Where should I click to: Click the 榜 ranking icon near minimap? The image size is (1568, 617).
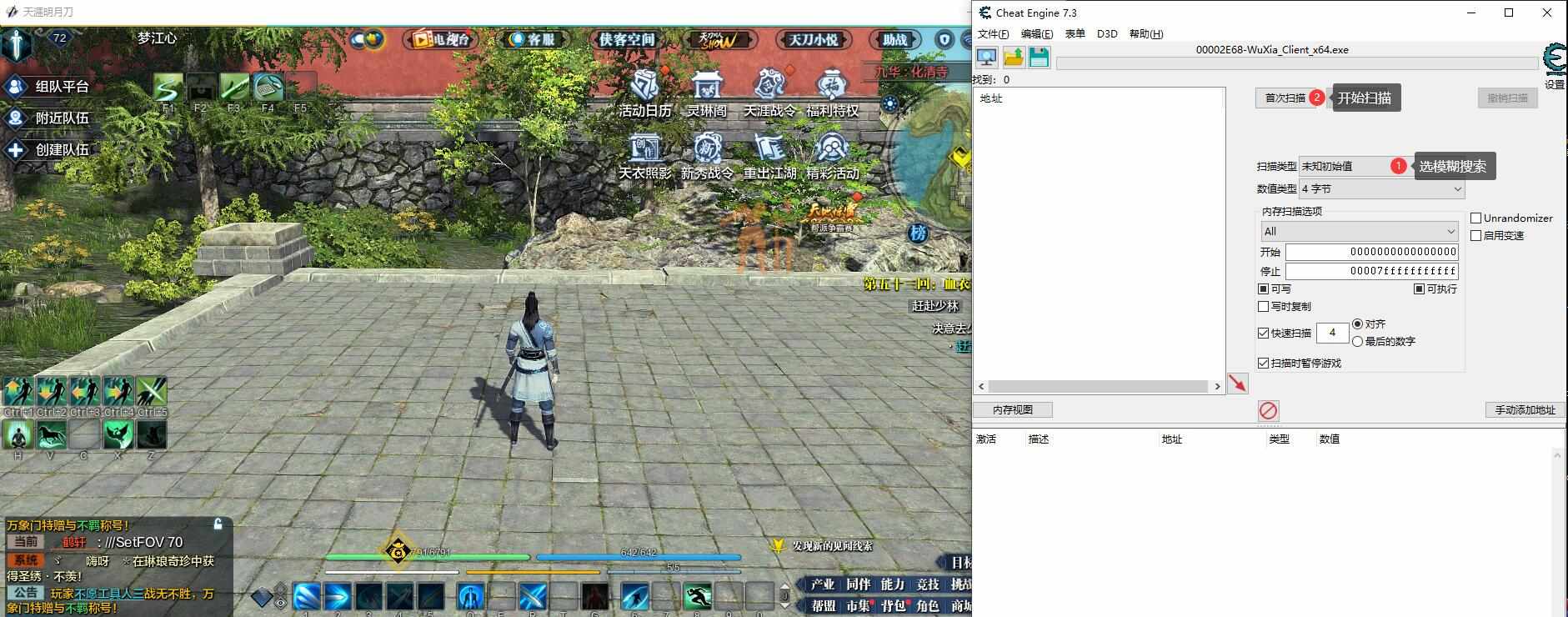click(918, 233)
